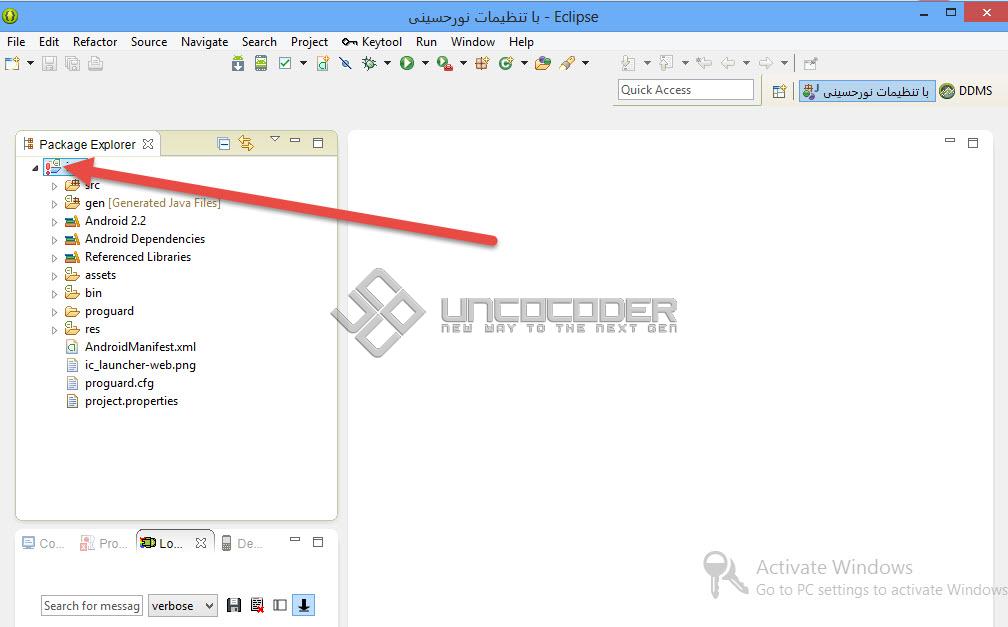Click the New Java Package icon

pos(482,63)
